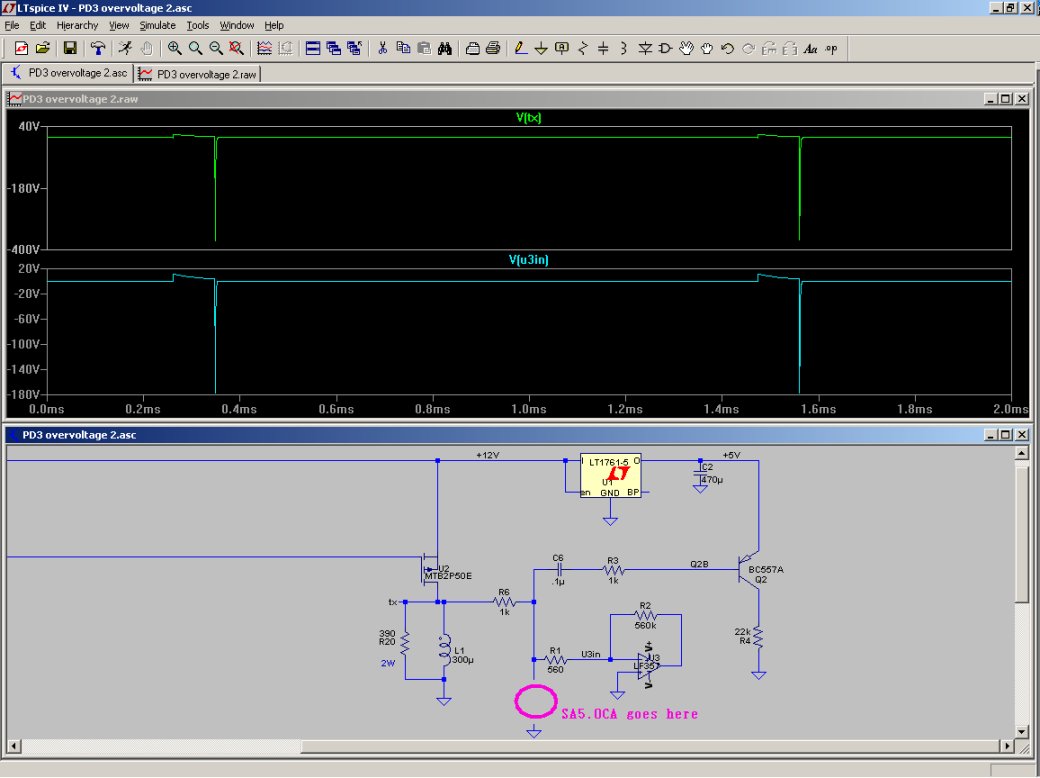Open the Control Panel hammer icon
Image resolution: width=1040 pixels, height=778 pixels.
97,48
